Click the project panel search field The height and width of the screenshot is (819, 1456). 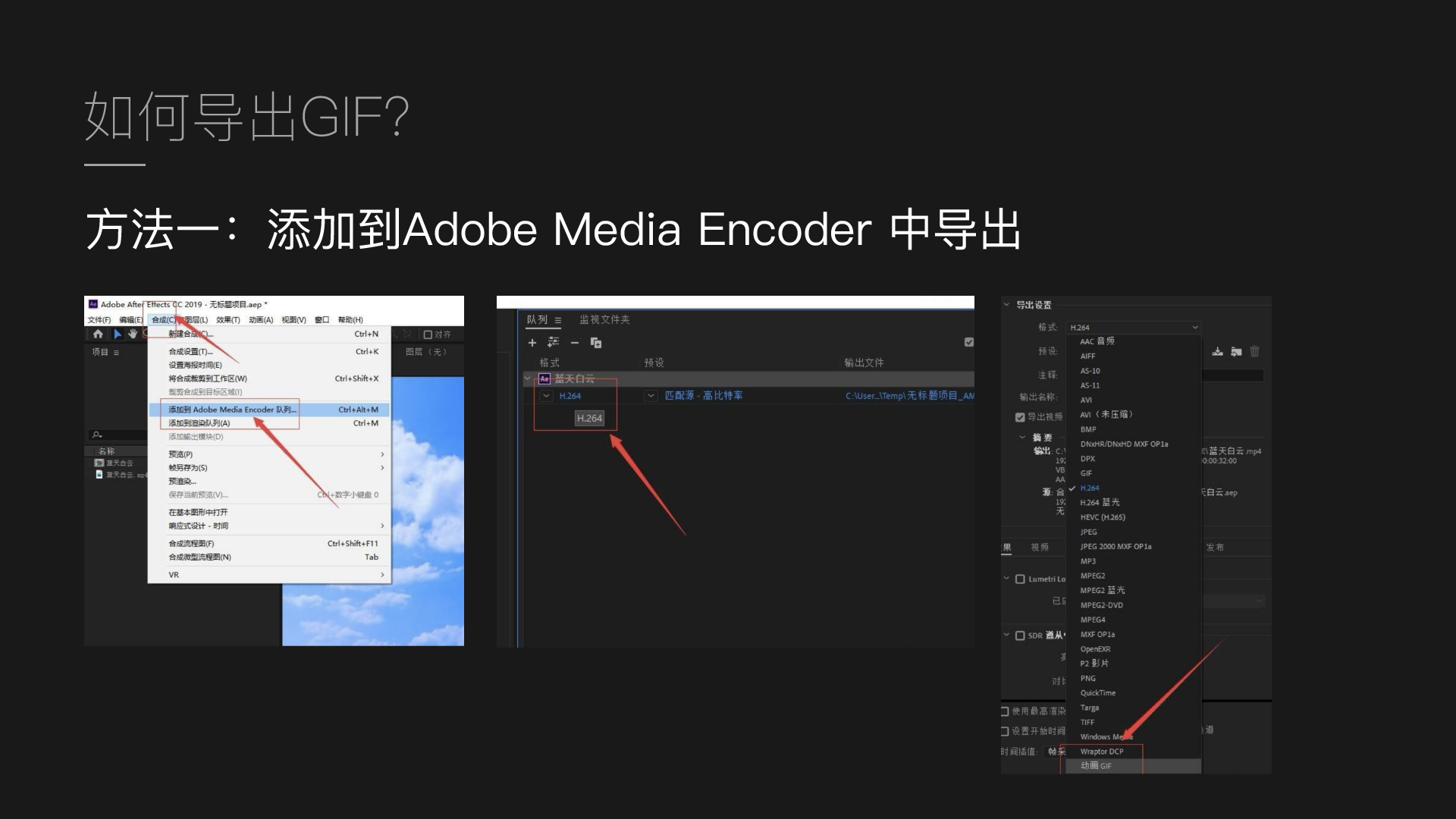118,435
